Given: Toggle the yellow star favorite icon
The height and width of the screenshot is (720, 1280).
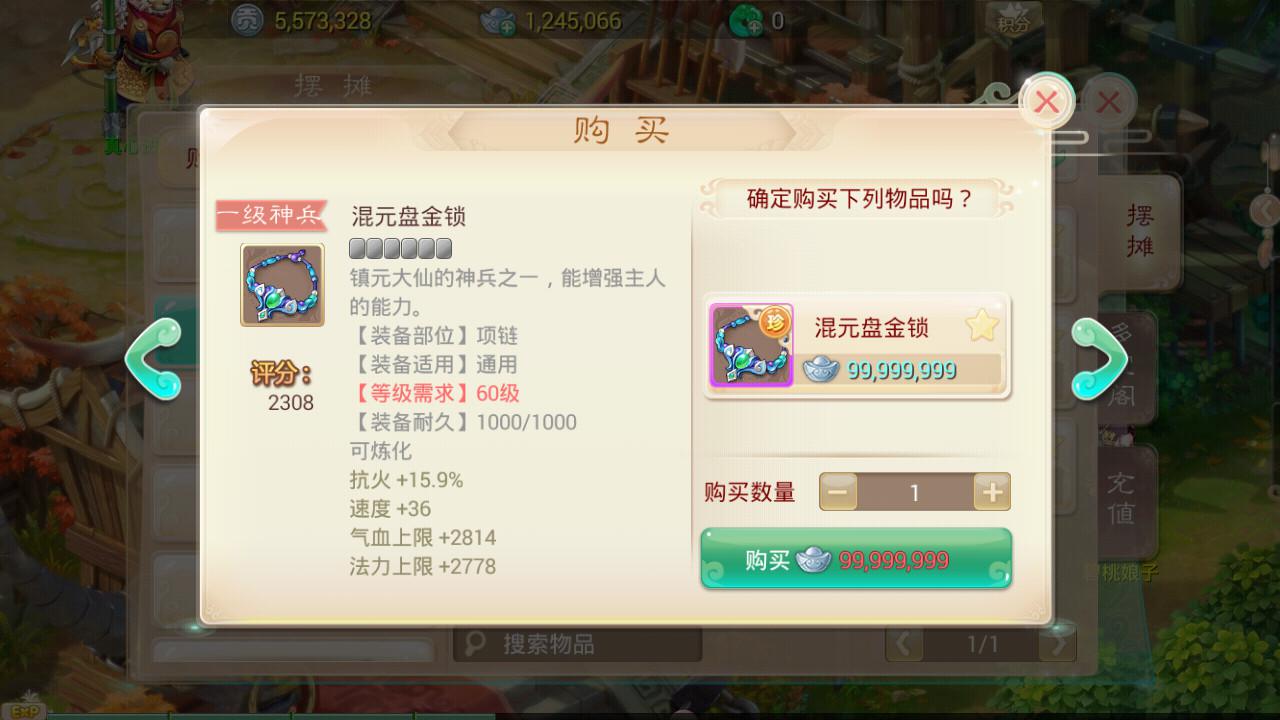Looking at the screenshot, I should click(982, 327).
